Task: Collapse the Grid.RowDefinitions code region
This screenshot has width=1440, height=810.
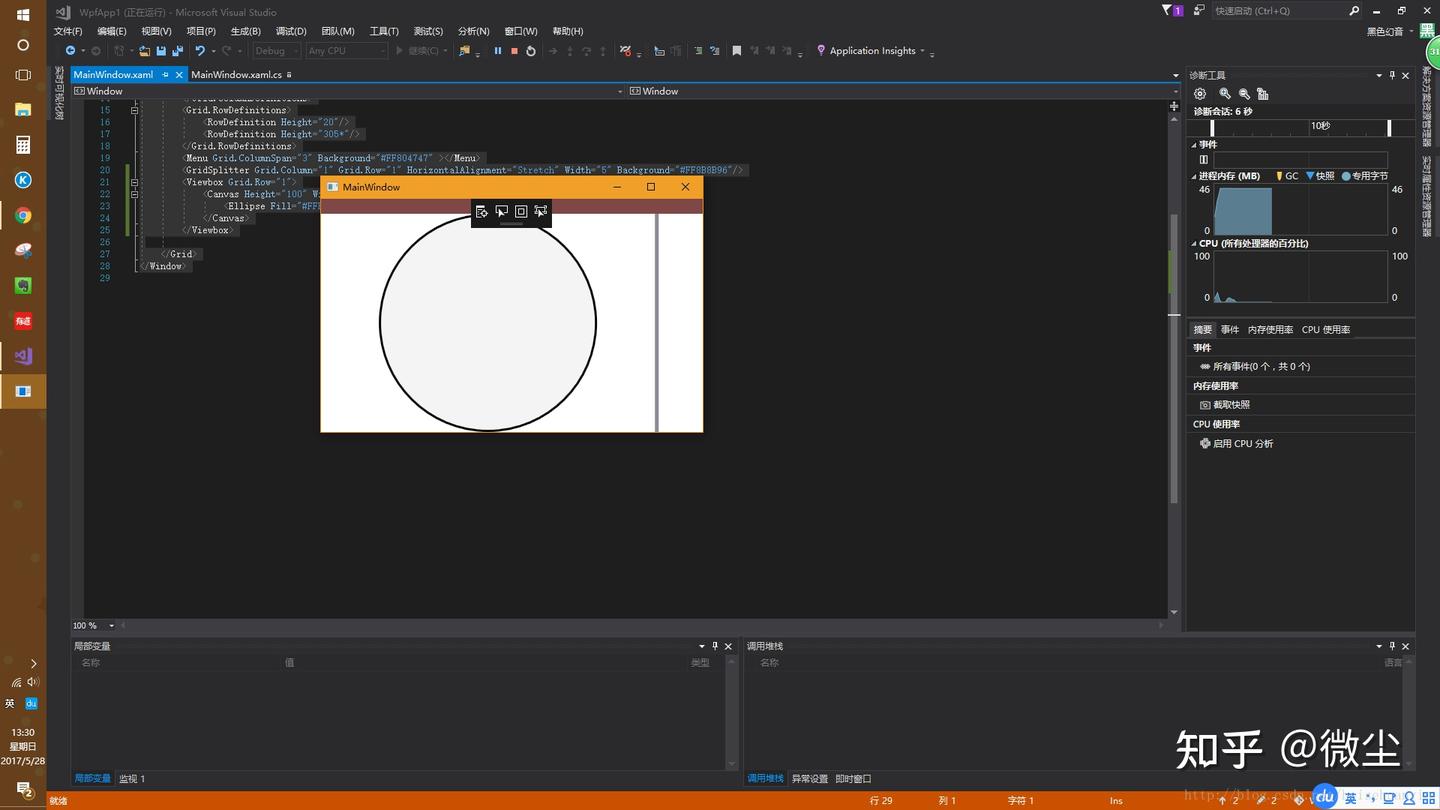Action: pos(134,110)
